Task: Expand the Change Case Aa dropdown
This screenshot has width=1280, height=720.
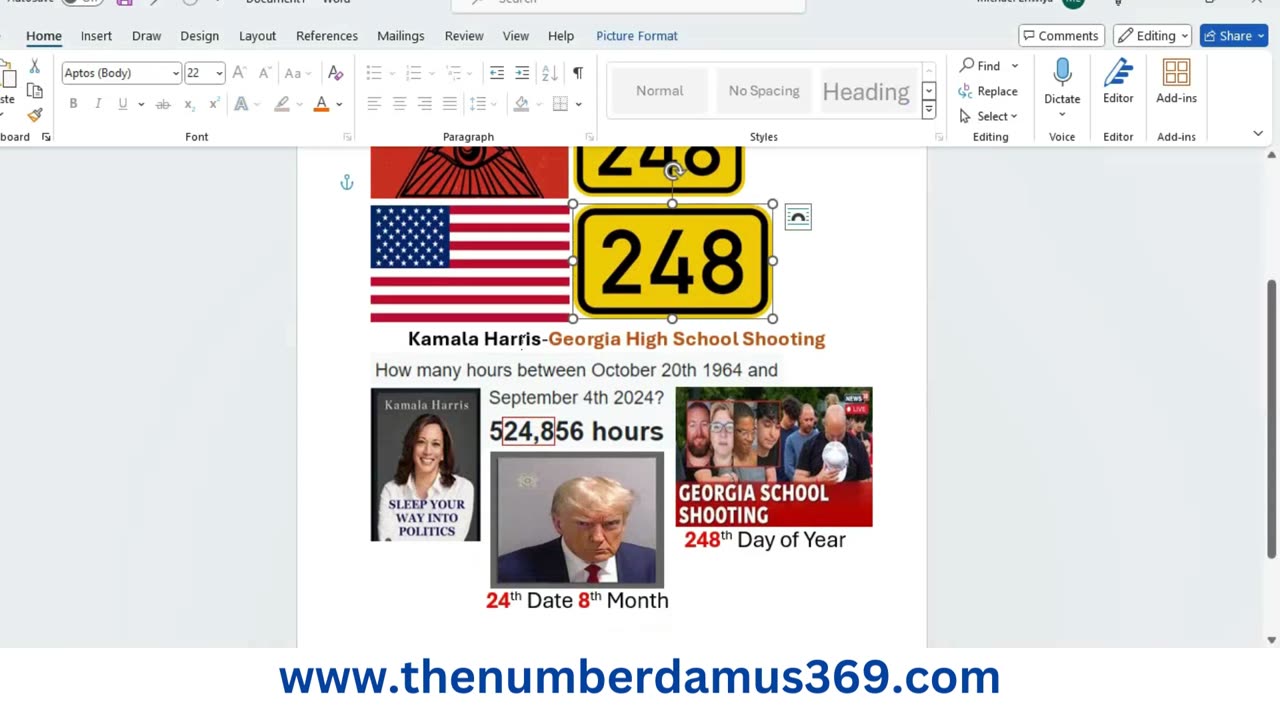Action: point(309,73)
